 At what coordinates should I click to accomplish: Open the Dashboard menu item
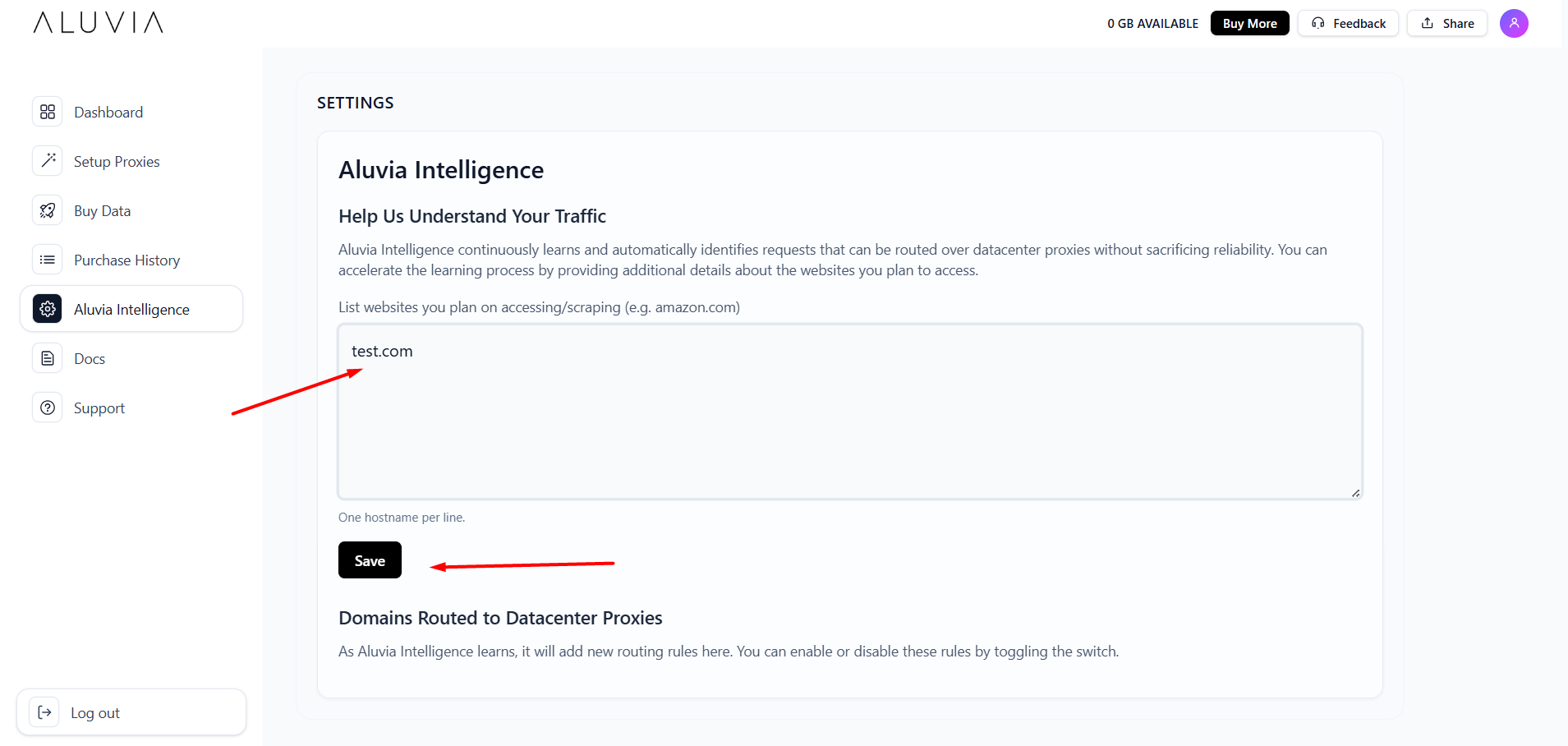(108, 113)
